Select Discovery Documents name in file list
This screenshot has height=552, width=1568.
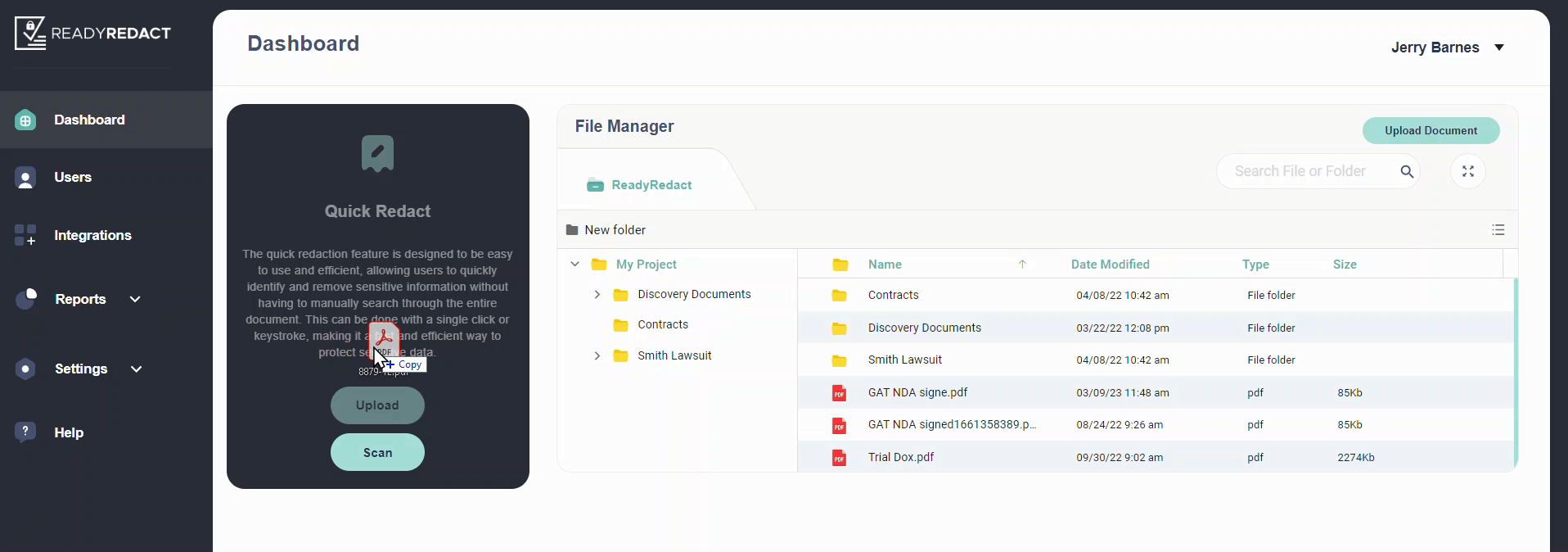pyautogui.click(x=925, y=328)
